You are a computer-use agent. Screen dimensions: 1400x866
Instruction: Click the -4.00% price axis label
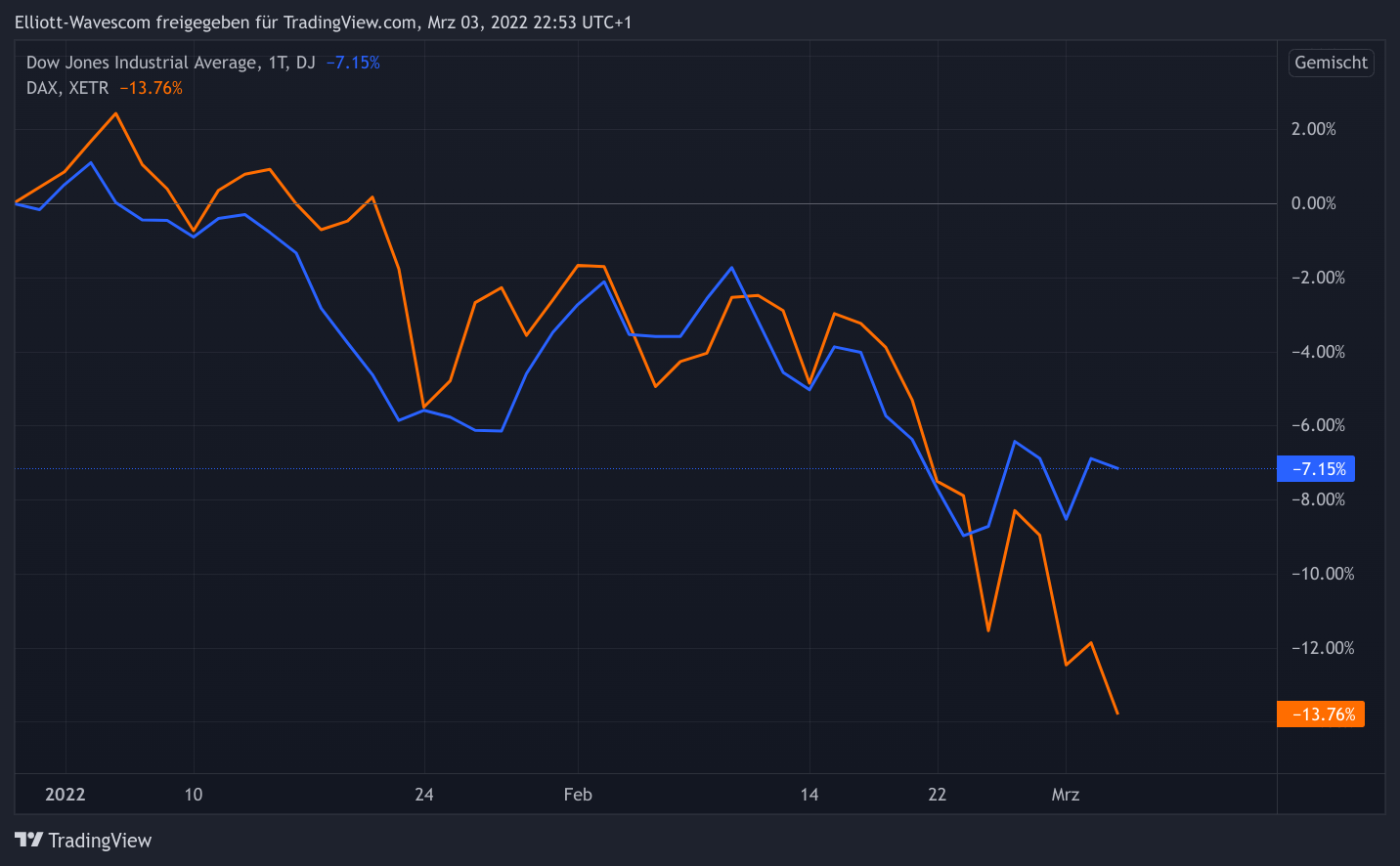pyautogui.click(x=1318, y=352)
